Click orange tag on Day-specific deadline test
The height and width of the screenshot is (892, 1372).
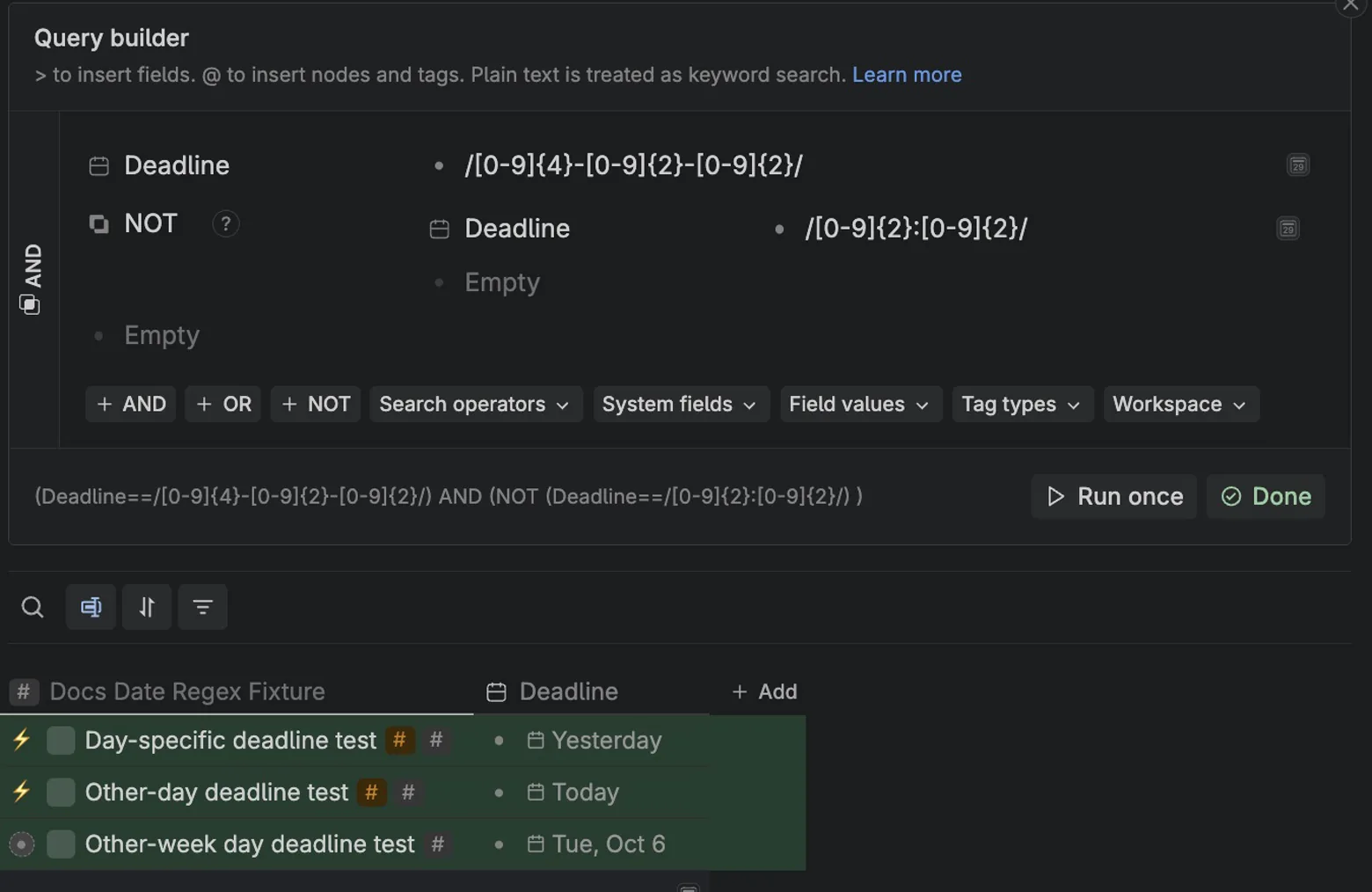(x=399, y=741)
